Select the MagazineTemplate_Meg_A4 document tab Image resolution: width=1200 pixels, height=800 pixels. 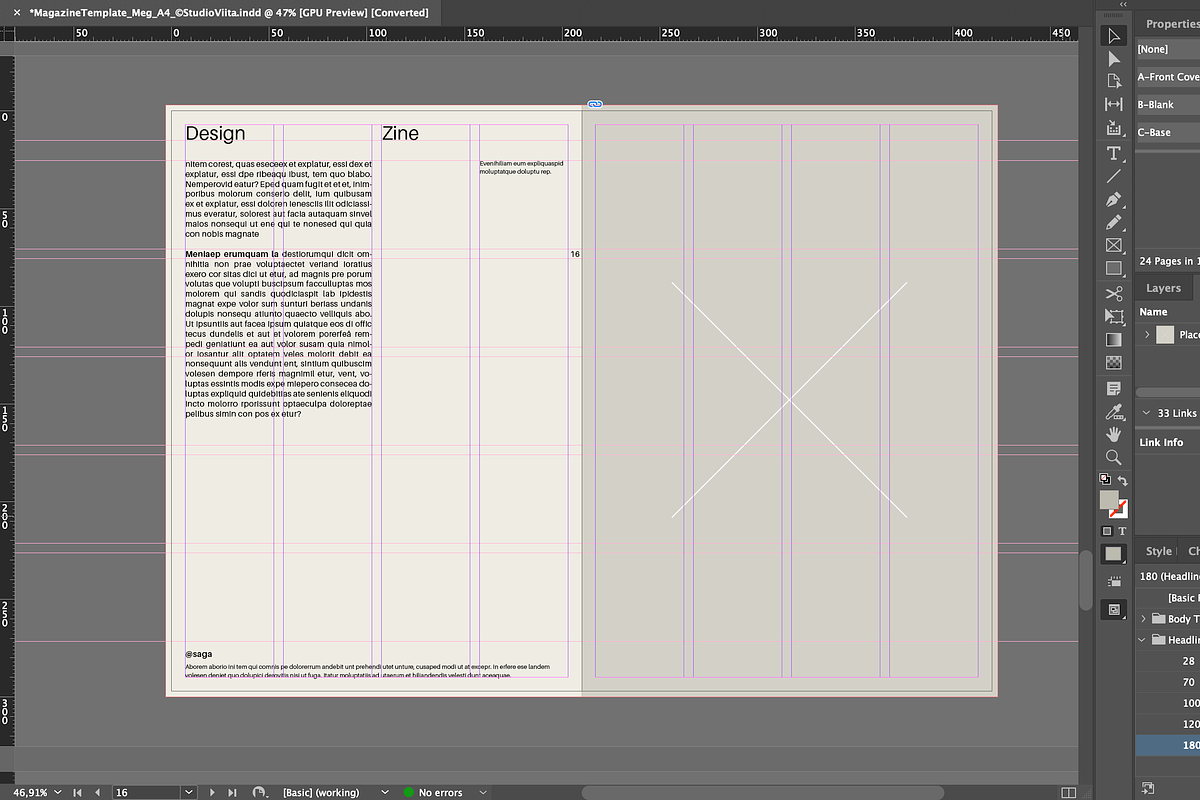click(x=229, y=13)
